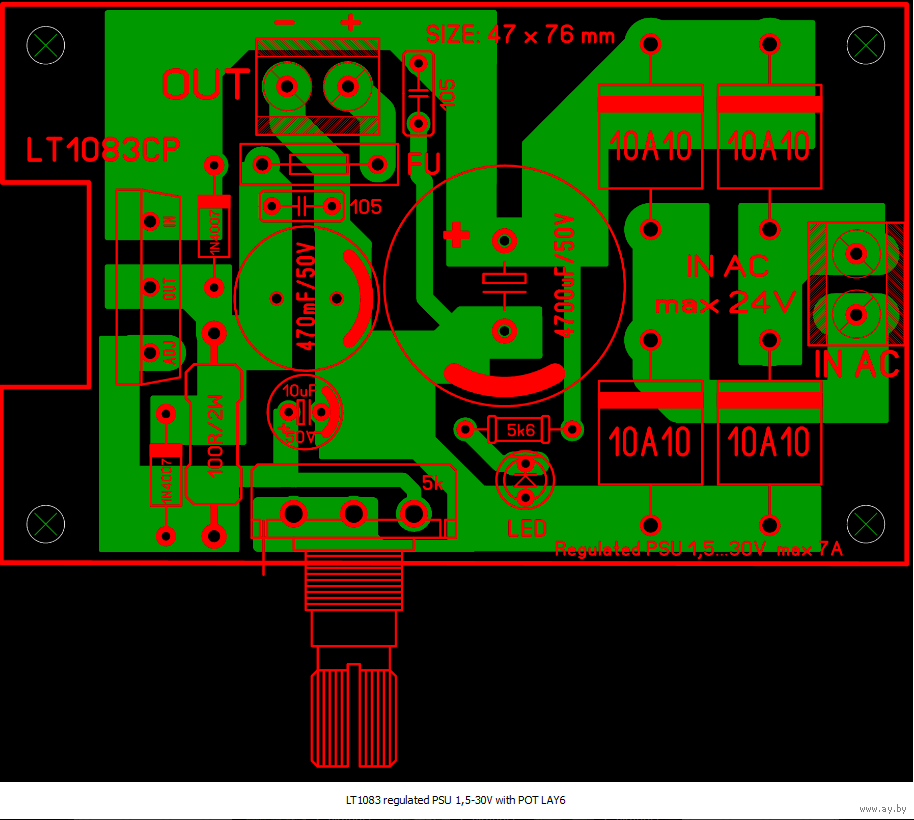This screenshot has height=820, width=914.
Task: Click the right fuse pad
Action: click(378, 165)
